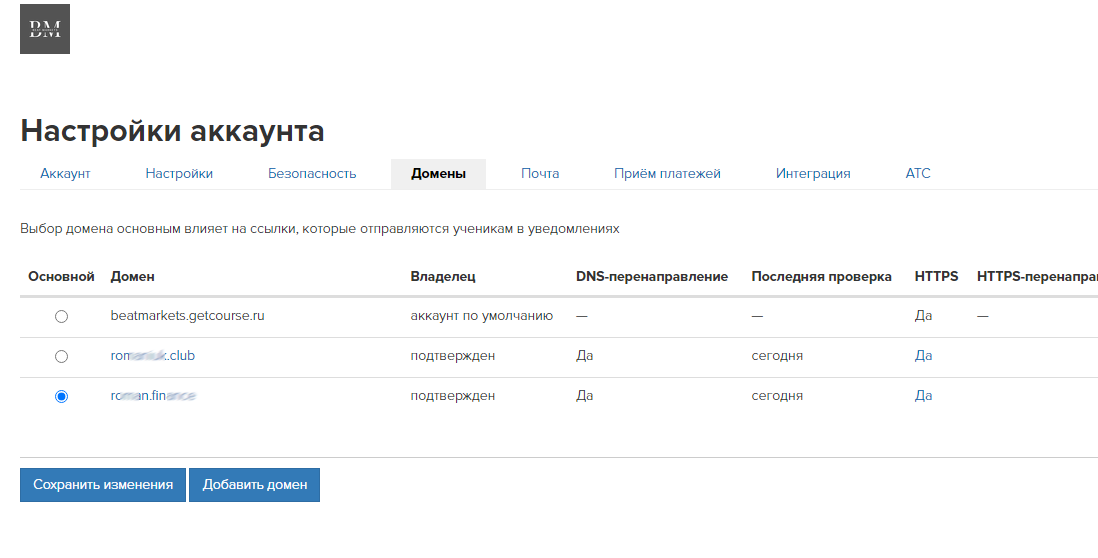Screen dimensions: 1098x558
Task: Select the .club domain radio button
Action: click(62, 356)
